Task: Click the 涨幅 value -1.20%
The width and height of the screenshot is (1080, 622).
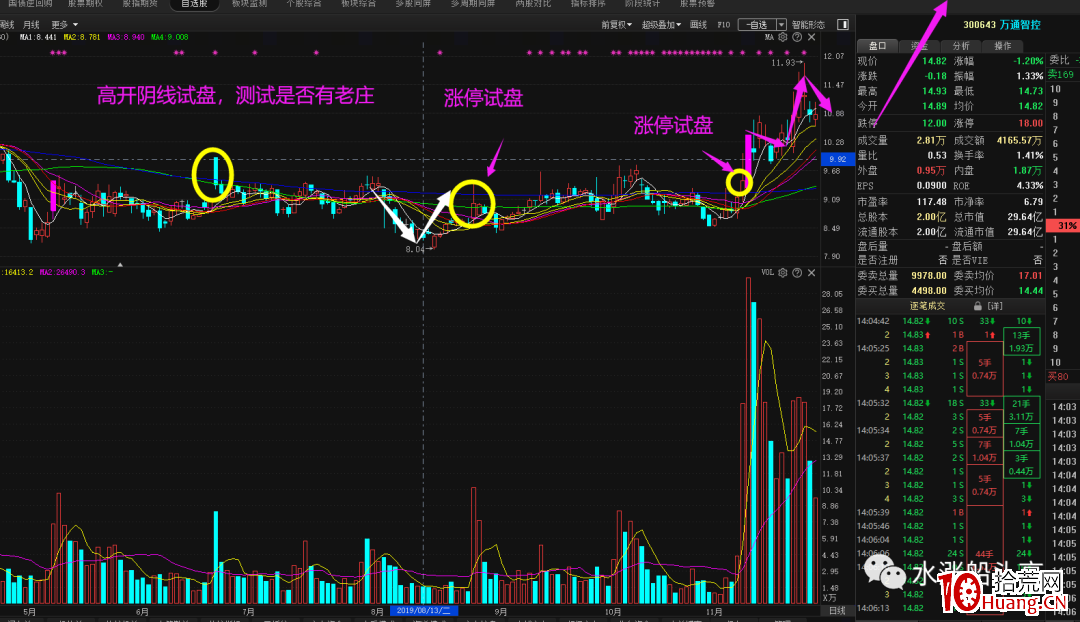Action: [1028, 61]
